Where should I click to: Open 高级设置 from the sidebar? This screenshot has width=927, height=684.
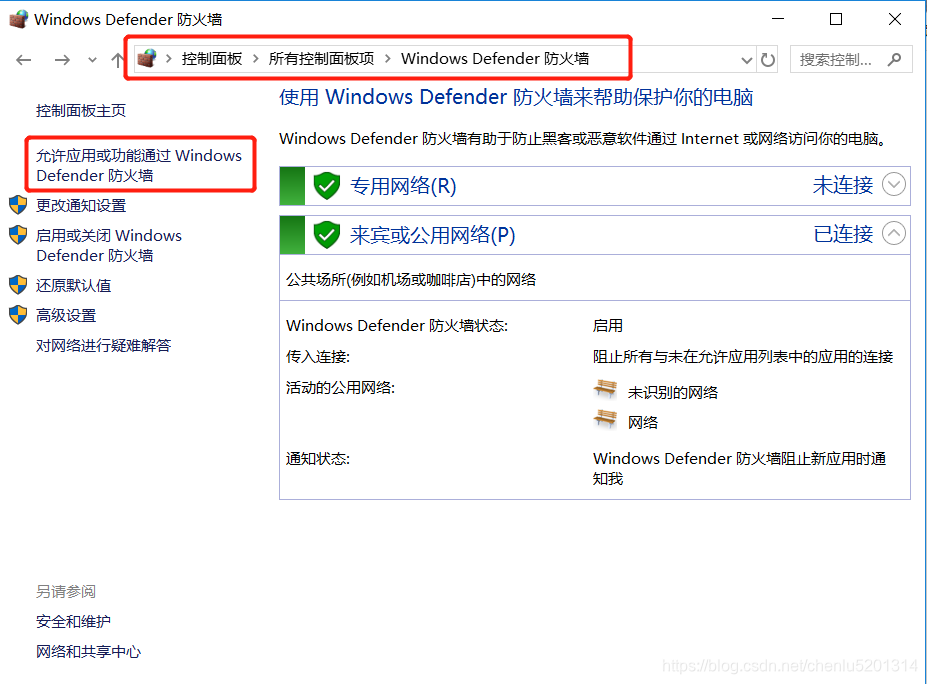(66, 315)
